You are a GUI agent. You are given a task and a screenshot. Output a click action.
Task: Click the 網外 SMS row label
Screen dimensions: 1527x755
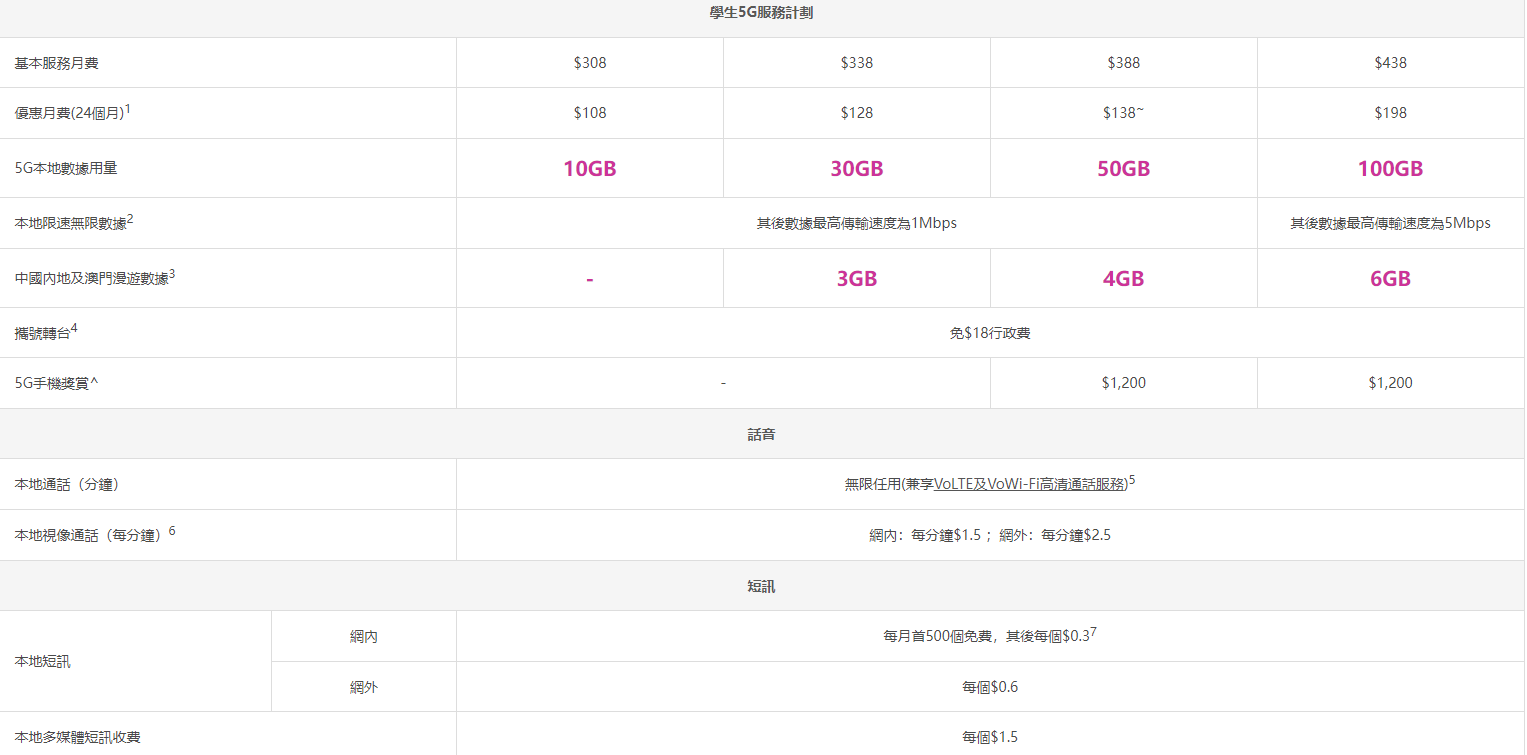(x=364, y=687)
